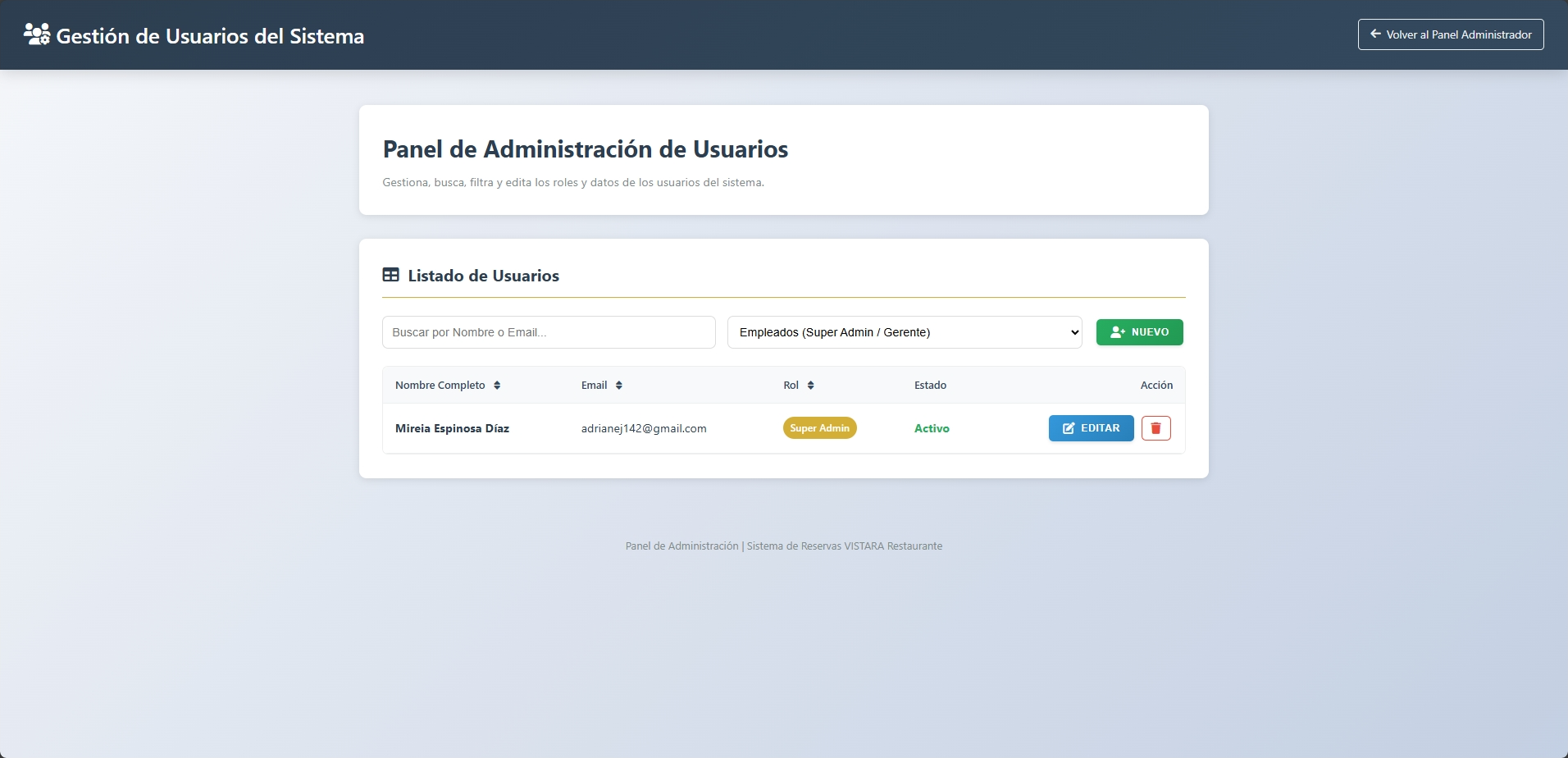The width and height of the screenshot is (1568, 758).
Task: Open the Empleados (Super Admin / Gerente) dropdown
Action: (905, 331)
